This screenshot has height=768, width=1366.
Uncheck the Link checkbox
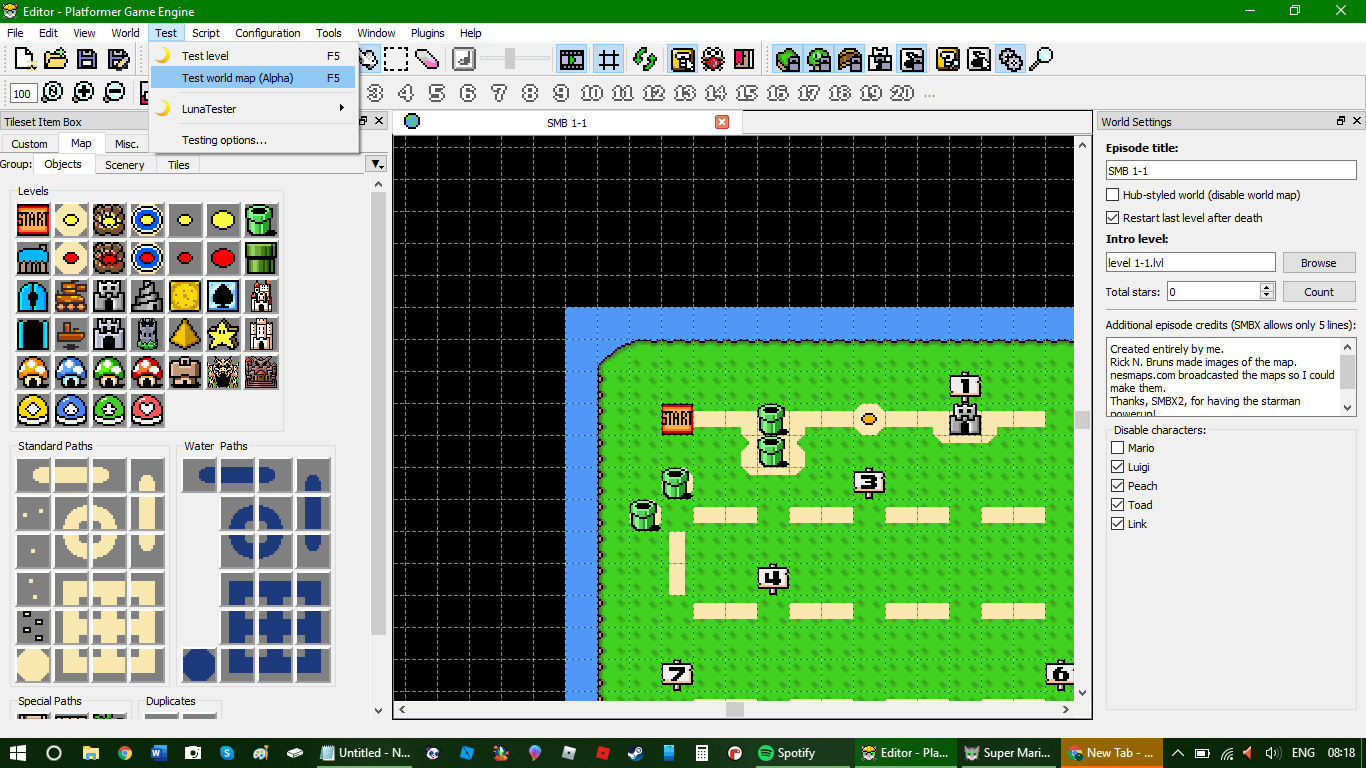[1118, 524]
